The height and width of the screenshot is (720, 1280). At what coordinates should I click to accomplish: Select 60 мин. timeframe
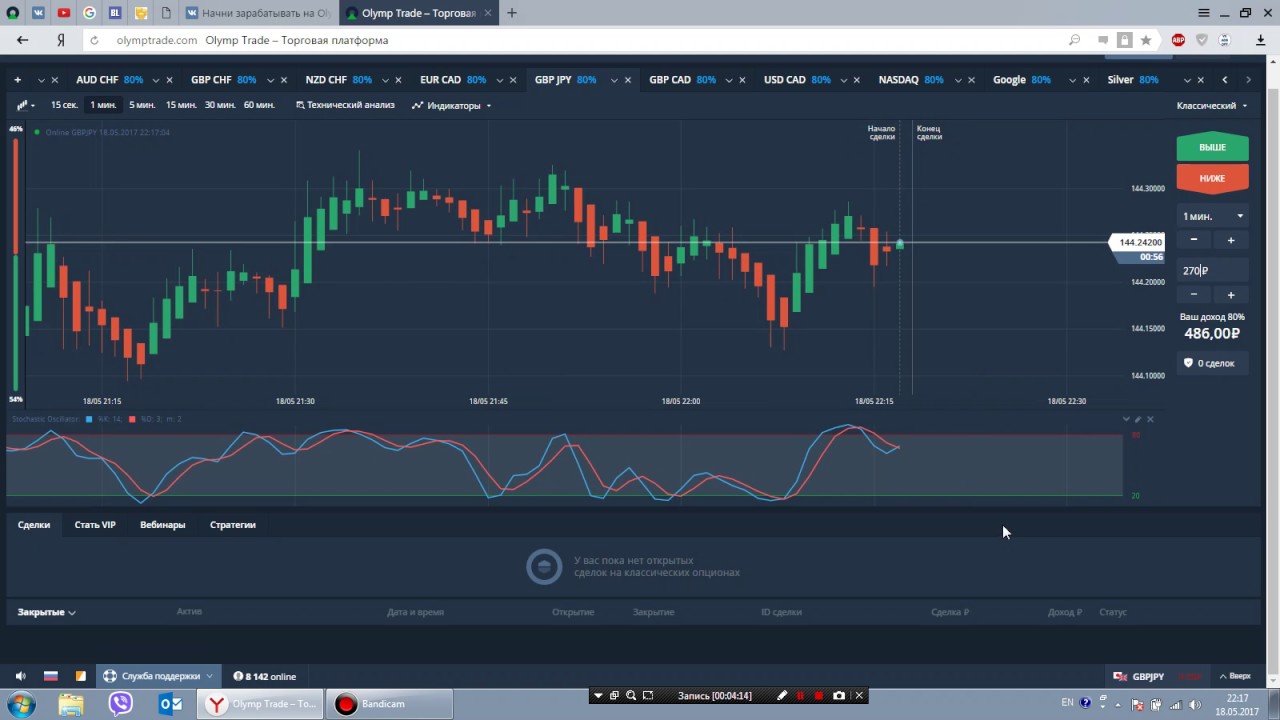(x=259, y=105)
